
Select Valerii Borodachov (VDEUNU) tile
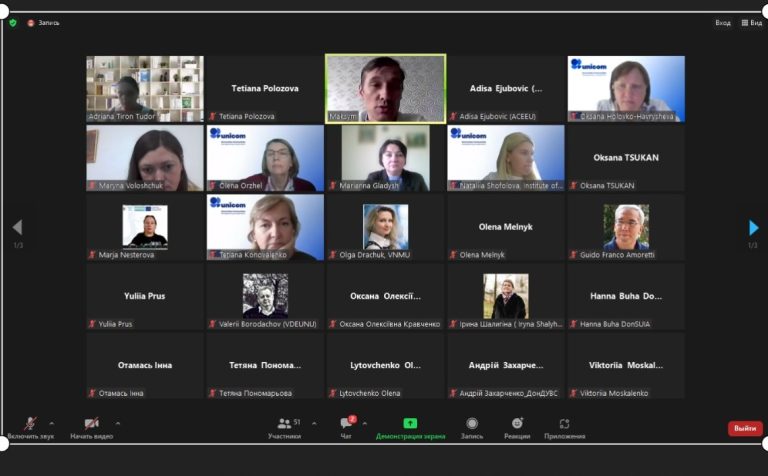265,296
